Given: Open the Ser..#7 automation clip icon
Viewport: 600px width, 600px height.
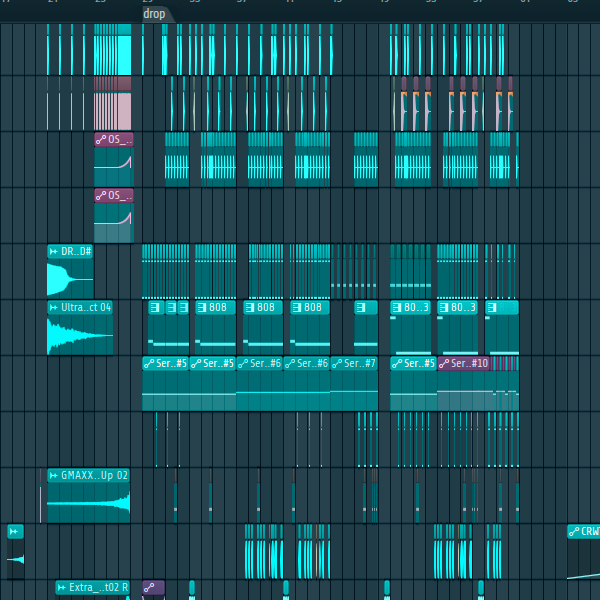Looking at the screenshot, I should [x=337, y=364].
